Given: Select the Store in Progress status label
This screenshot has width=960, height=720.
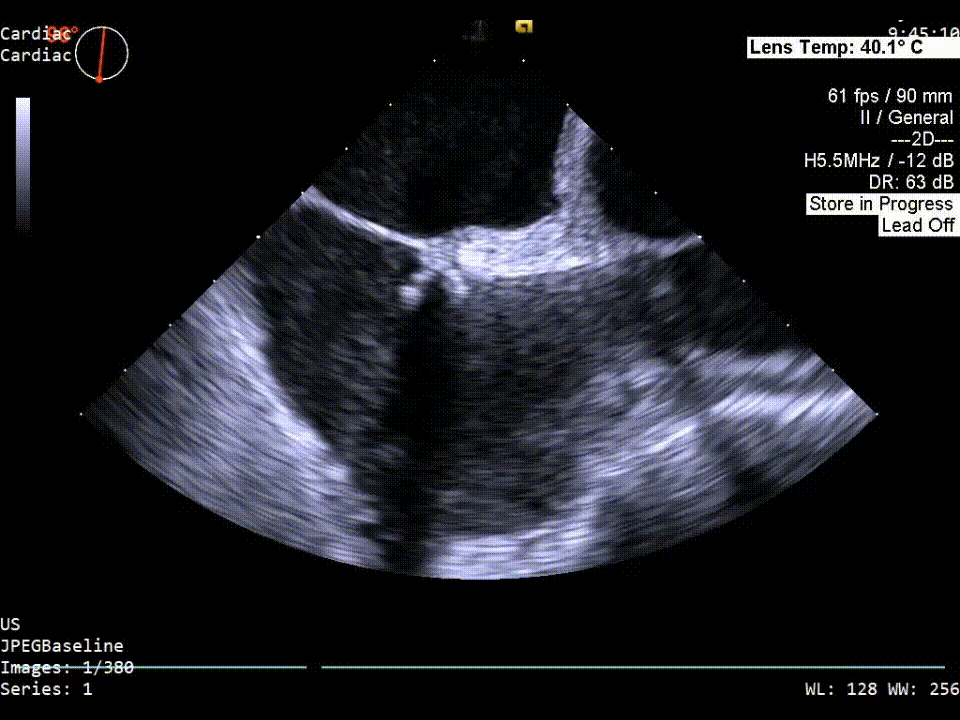Looking at the screenshot, I should click(880, 204).
